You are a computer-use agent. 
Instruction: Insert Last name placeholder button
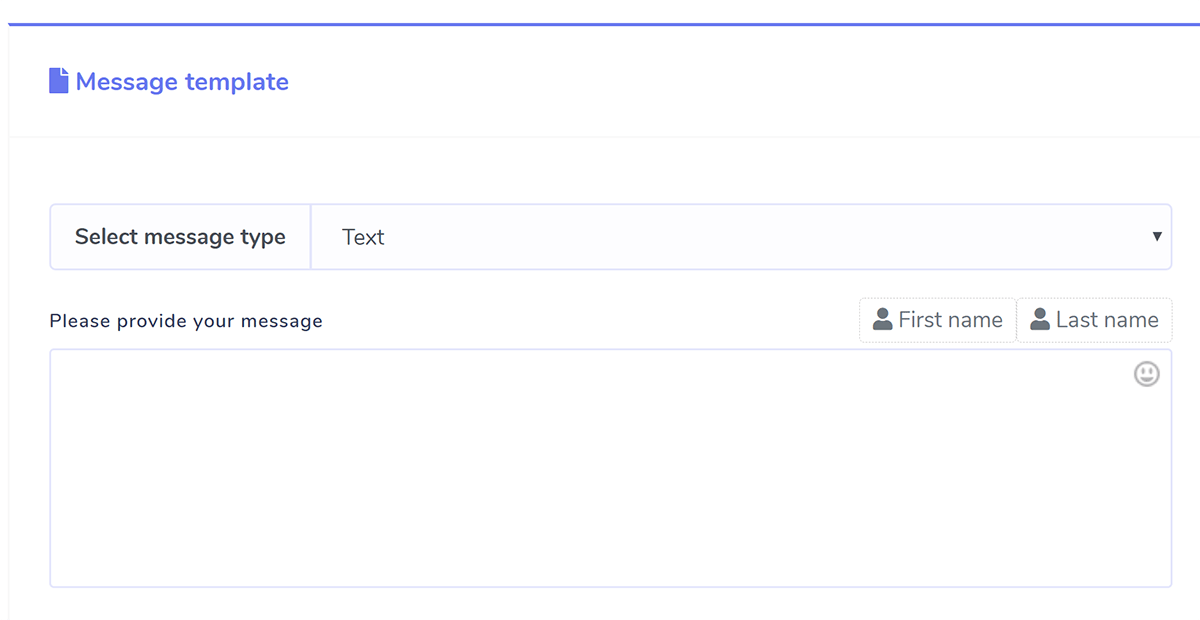(1095, 320)
